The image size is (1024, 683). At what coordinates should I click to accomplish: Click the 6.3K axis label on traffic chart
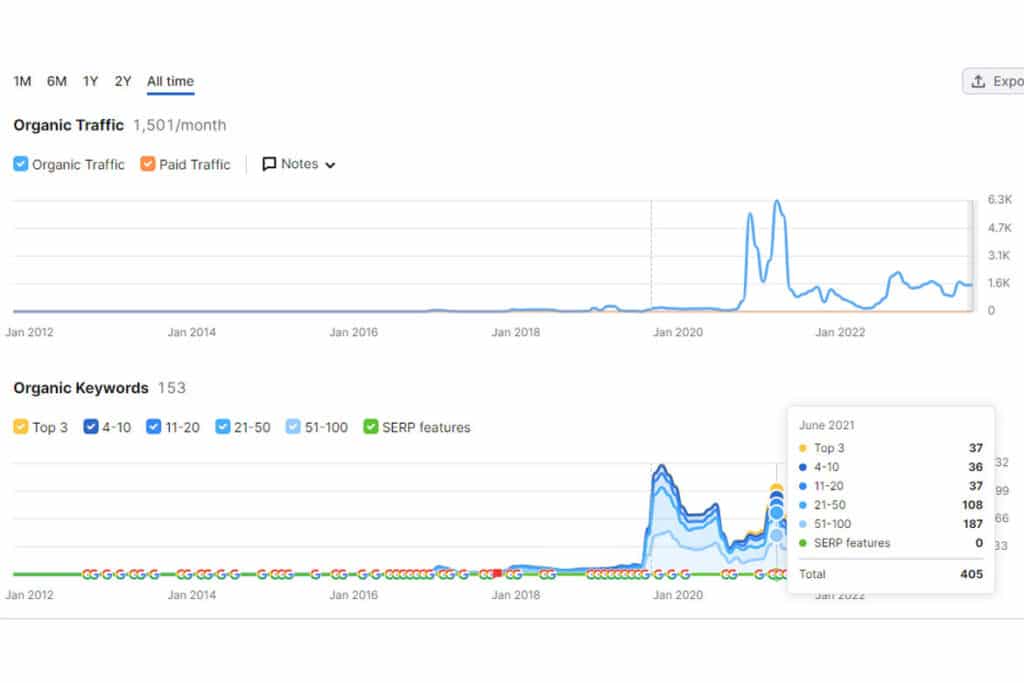click(x=999, y=199)
